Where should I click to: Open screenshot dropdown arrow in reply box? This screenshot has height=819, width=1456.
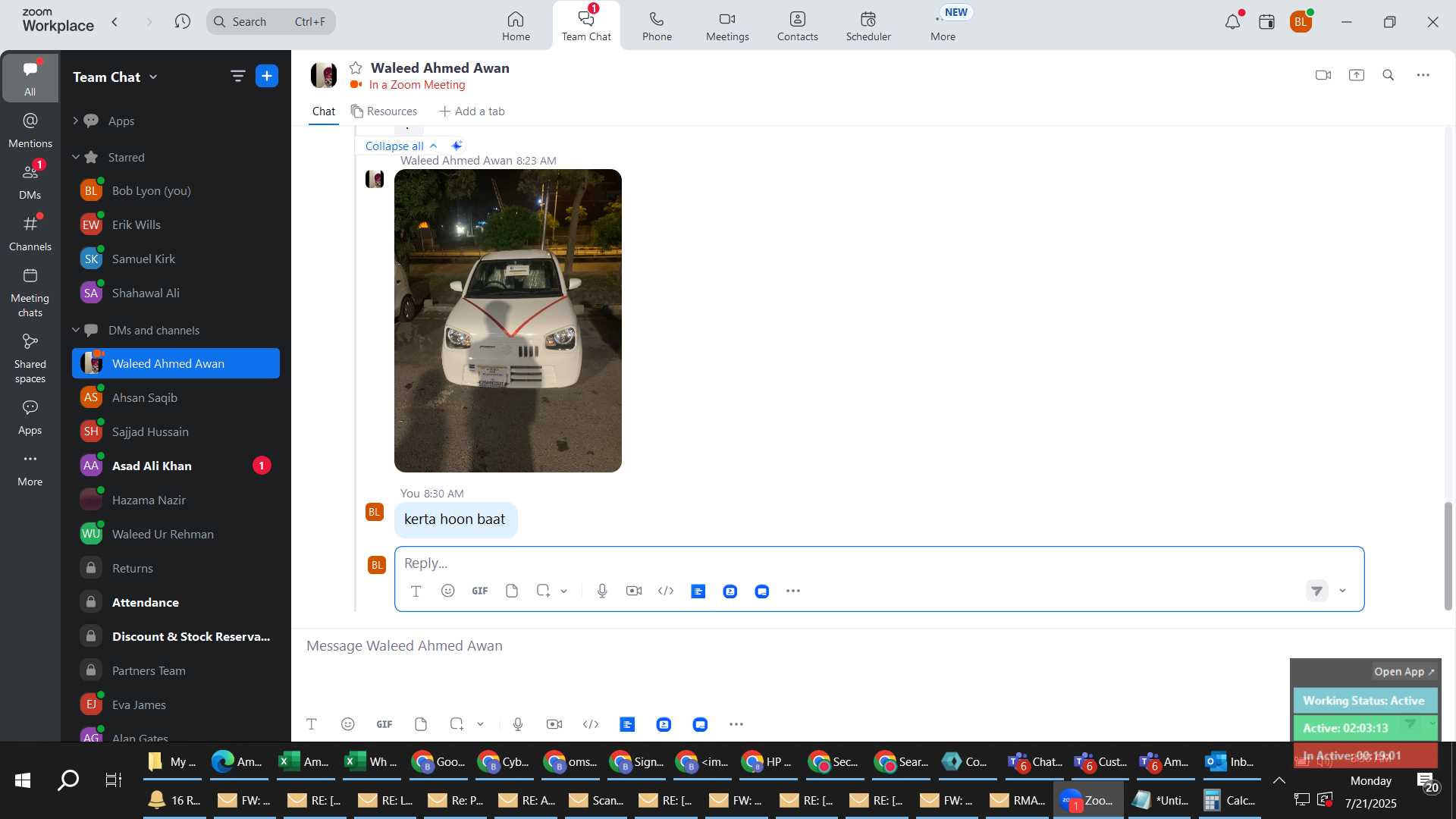(564, 591)
